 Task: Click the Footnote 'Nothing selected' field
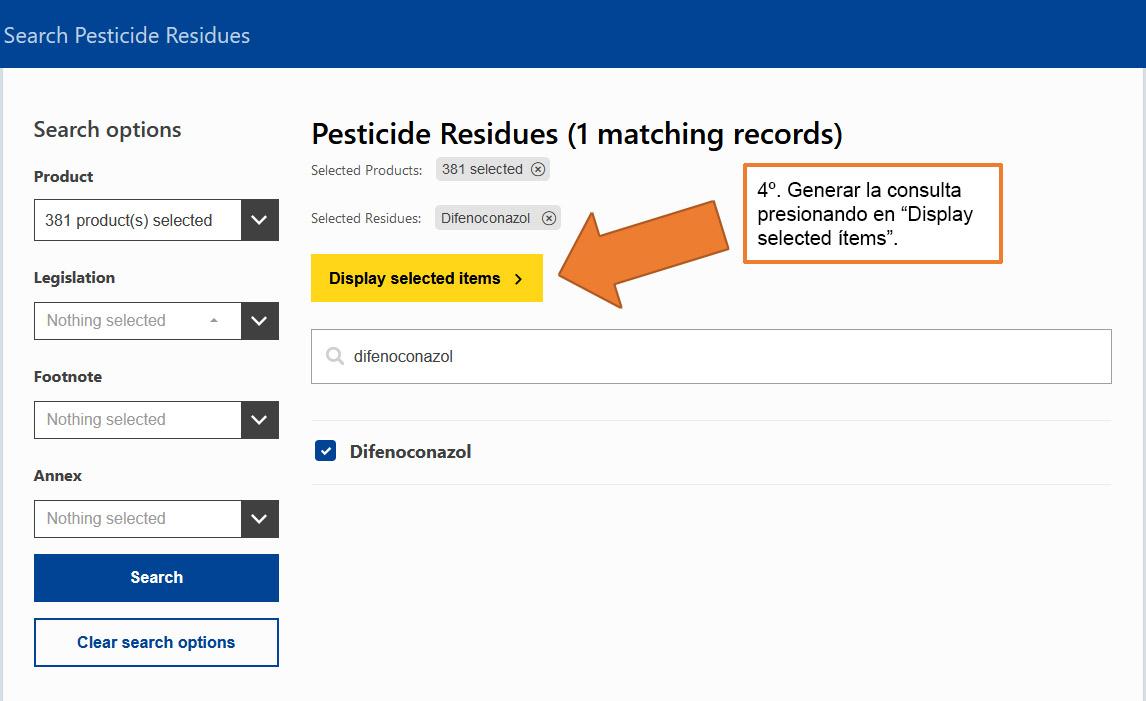click(x=137, y=420)
